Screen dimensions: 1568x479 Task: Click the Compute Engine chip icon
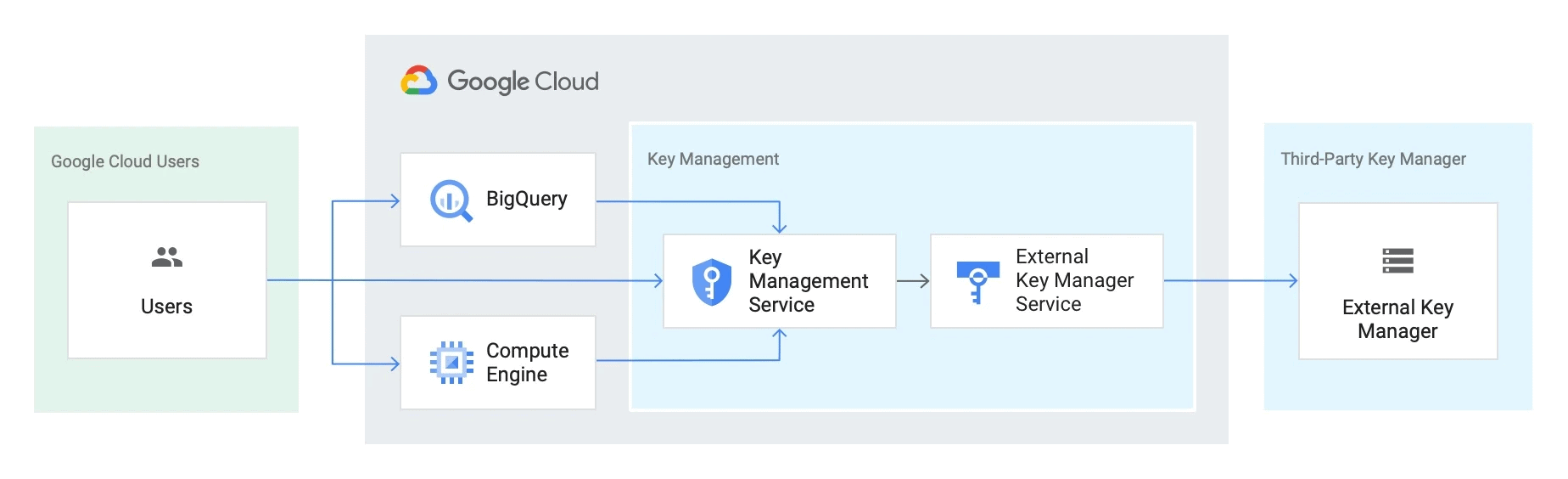click(451, 363)
